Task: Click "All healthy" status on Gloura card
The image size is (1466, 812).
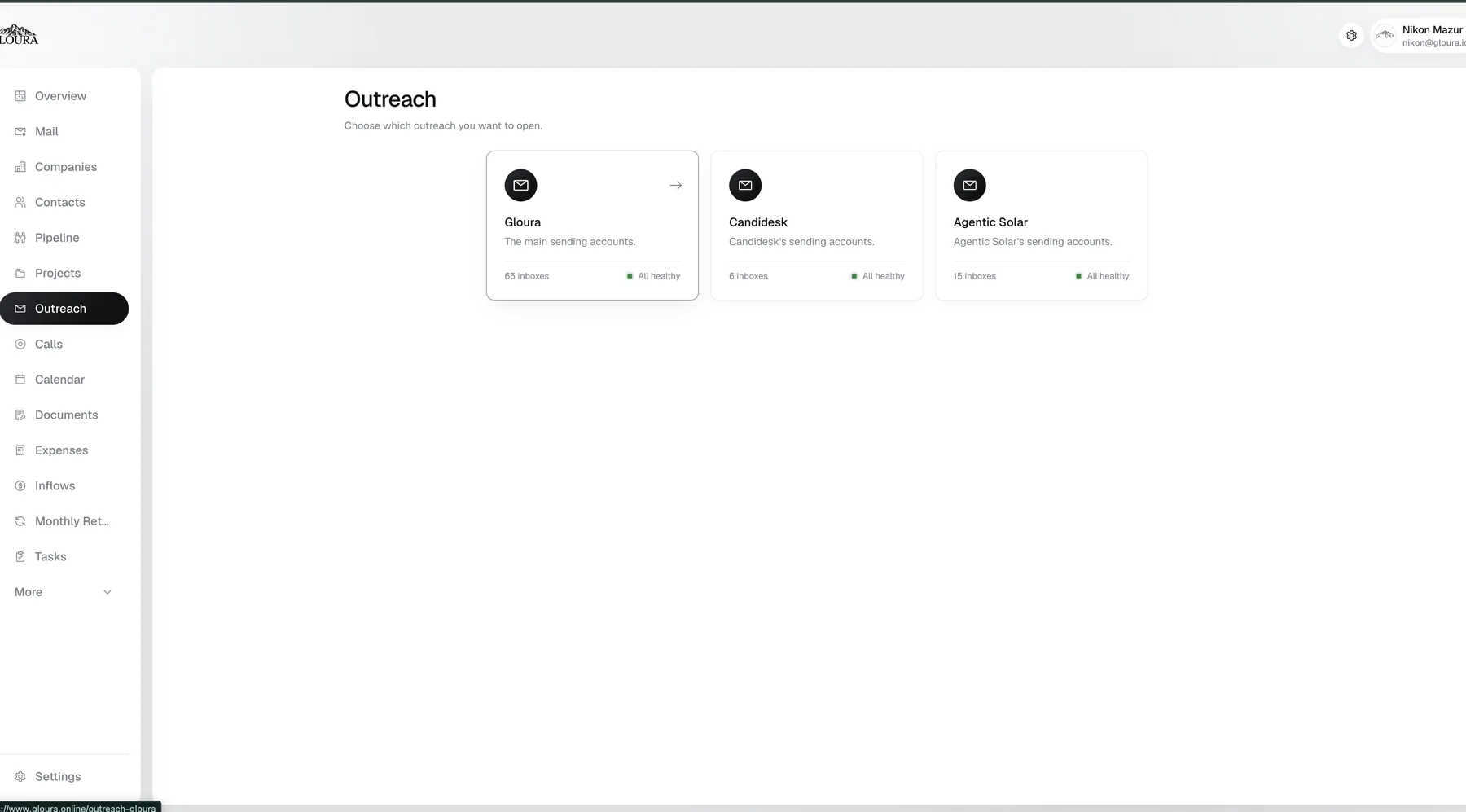Action: (653, 276)
